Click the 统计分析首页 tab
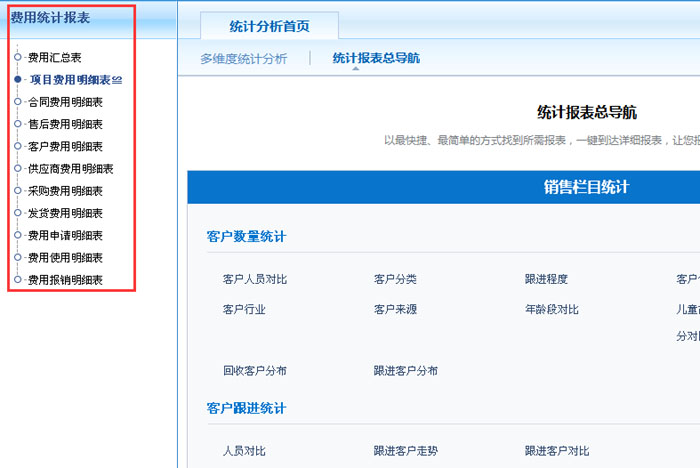This screenshot has height=468, width=700. tap(269, 25)
